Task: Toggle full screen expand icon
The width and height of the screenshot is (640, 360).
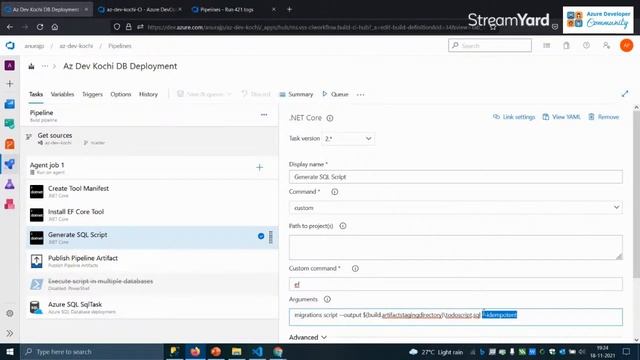Action: [x=625, y=94]
